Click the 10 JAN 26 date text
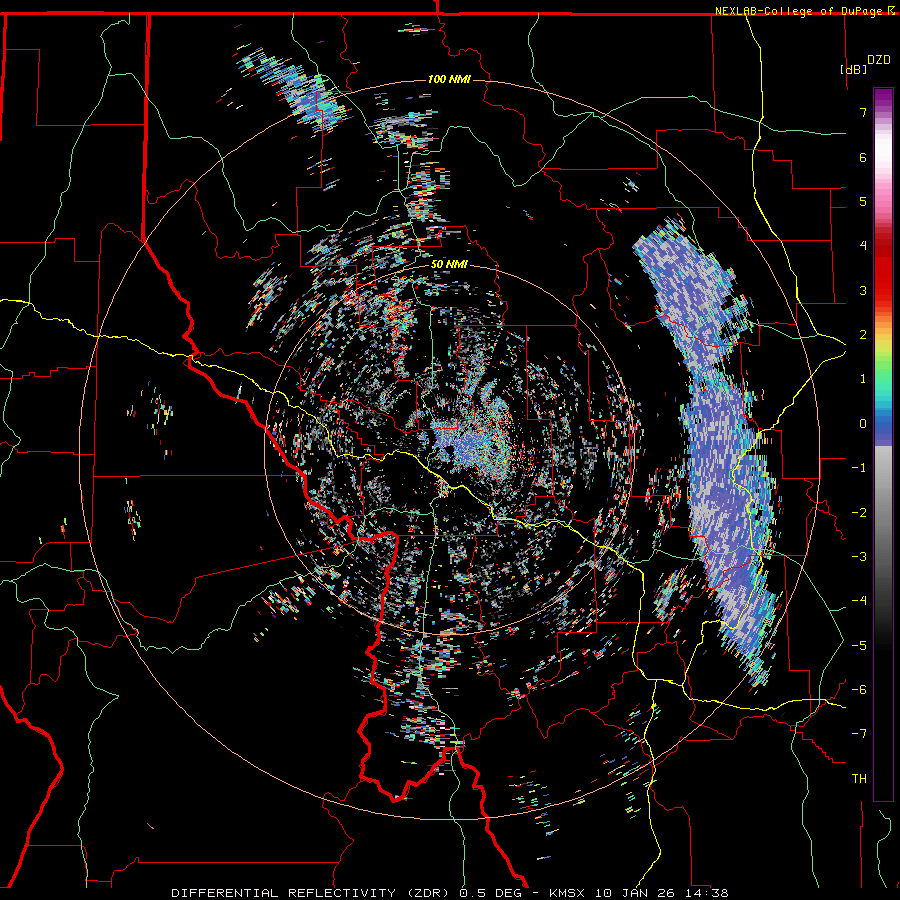Image resolution: width=900 pixels, height=900 pixels. point(633,893)
